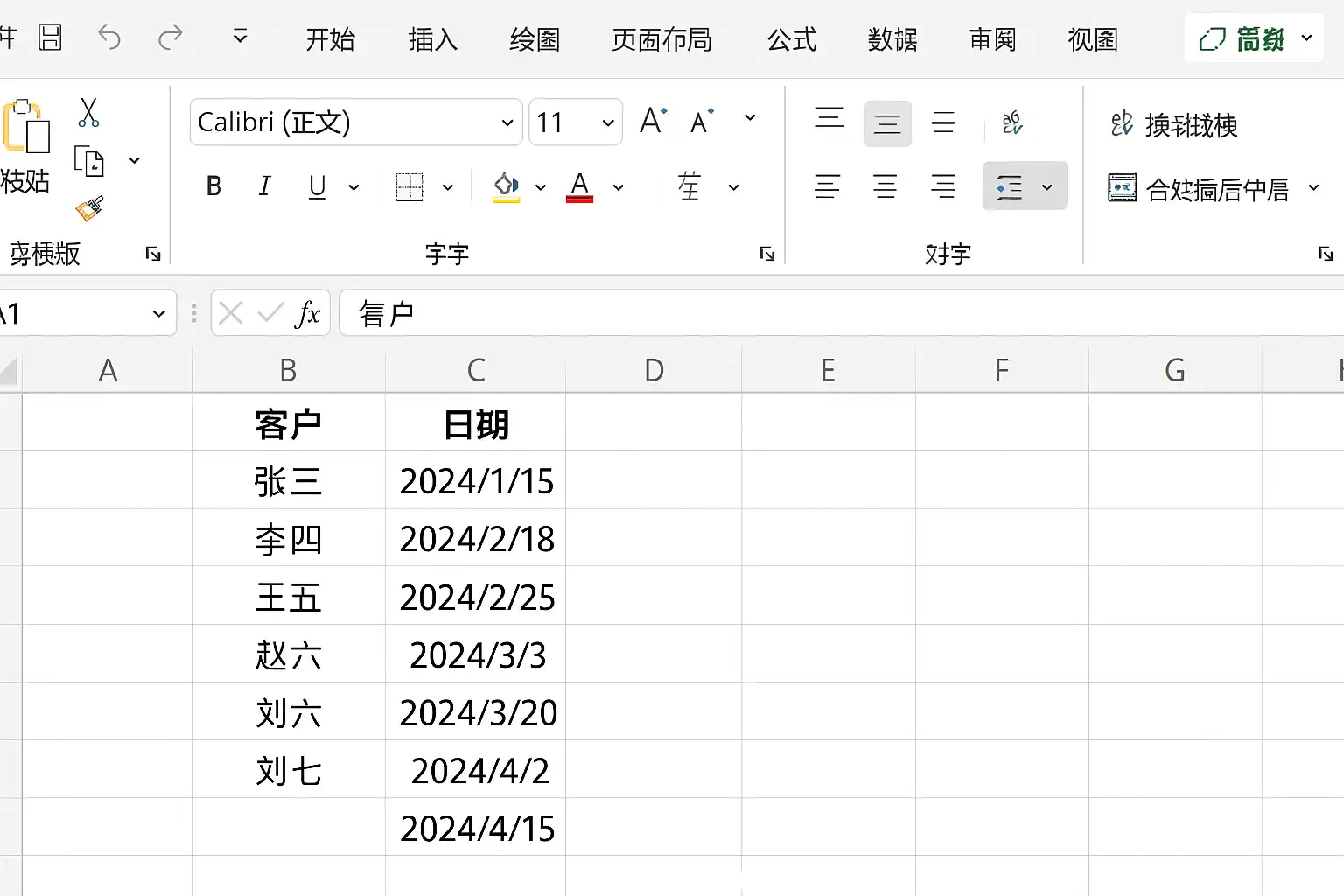
Task: Expand the merge and center options arrow
Action: point(1313,187)
